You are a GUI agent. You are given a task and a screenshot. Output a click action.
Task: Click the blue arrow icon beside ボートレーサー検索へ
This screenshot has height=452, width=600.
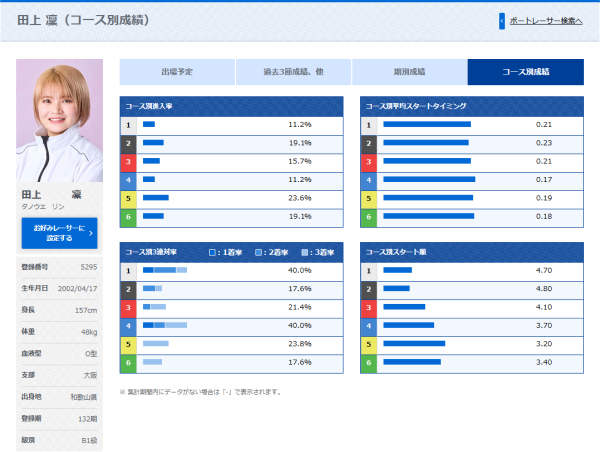click(x=502, y=21)
